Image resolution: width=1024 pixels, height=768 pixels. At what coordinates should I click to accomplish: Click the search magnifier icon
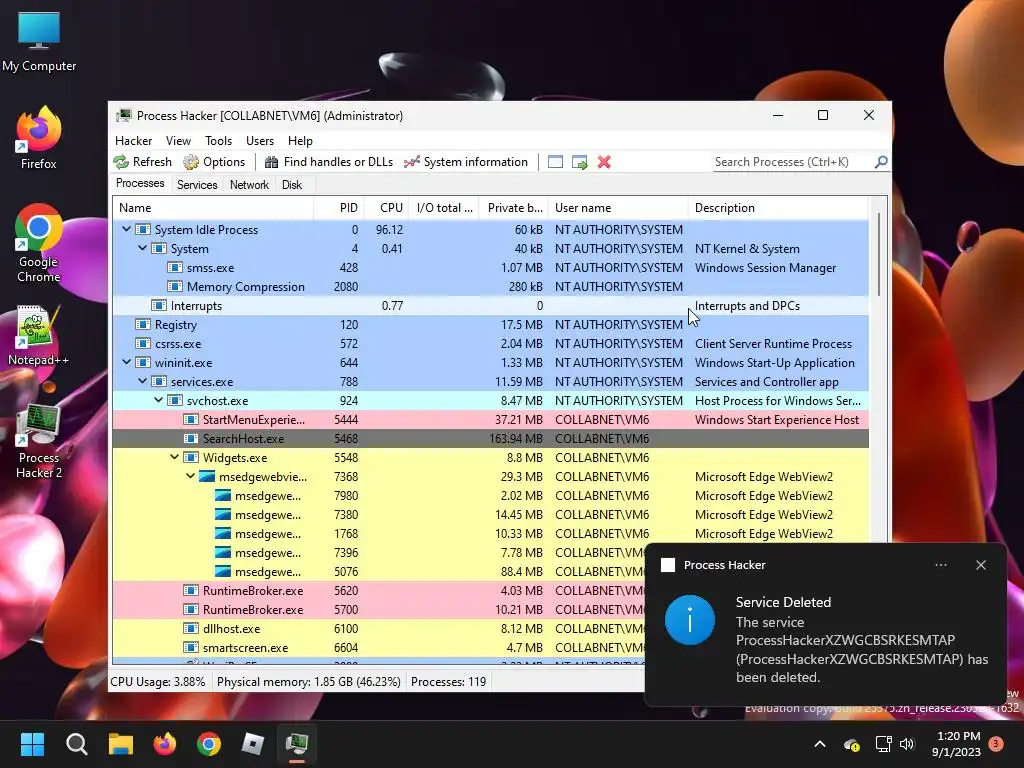click(x=881, y=162)
